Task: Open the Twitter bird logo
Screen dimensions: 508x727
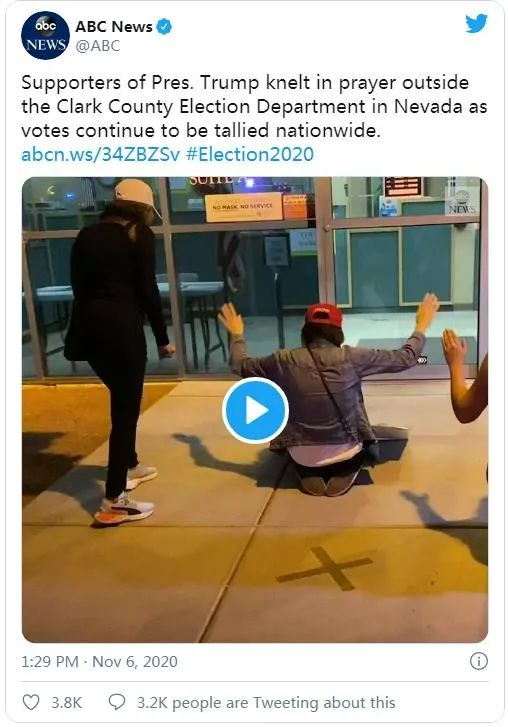Action: pyautogui.click(x=476, y=23)
